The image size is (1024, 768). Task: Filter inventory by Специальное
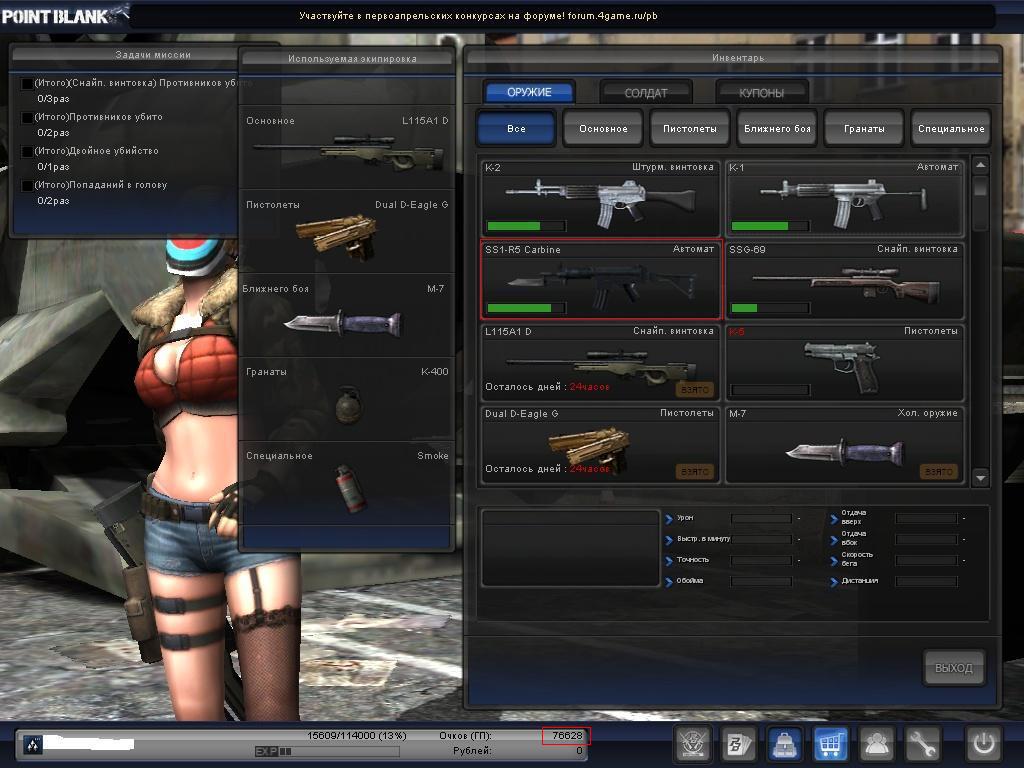951,128
